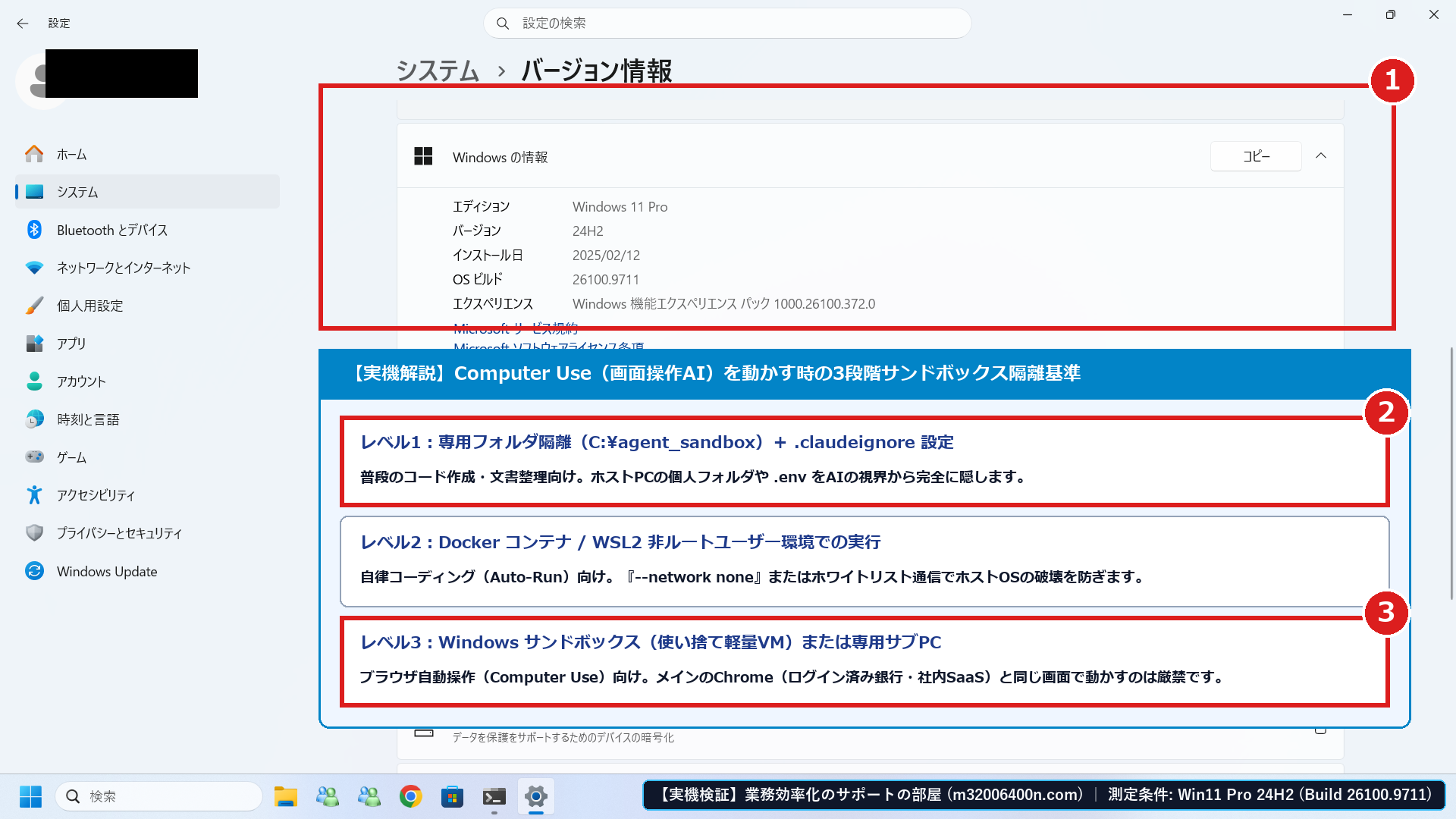
Task: Open Microsoft Store from the taskbar
Action: click(x=453, y=796)
